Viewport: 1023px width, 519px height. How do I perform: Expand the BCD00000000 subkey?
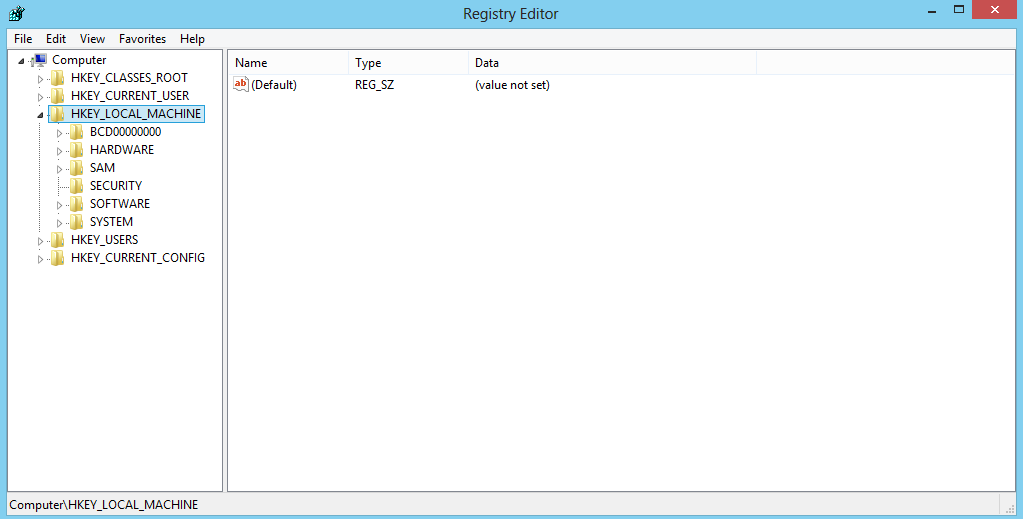click(x=59, y=133)
